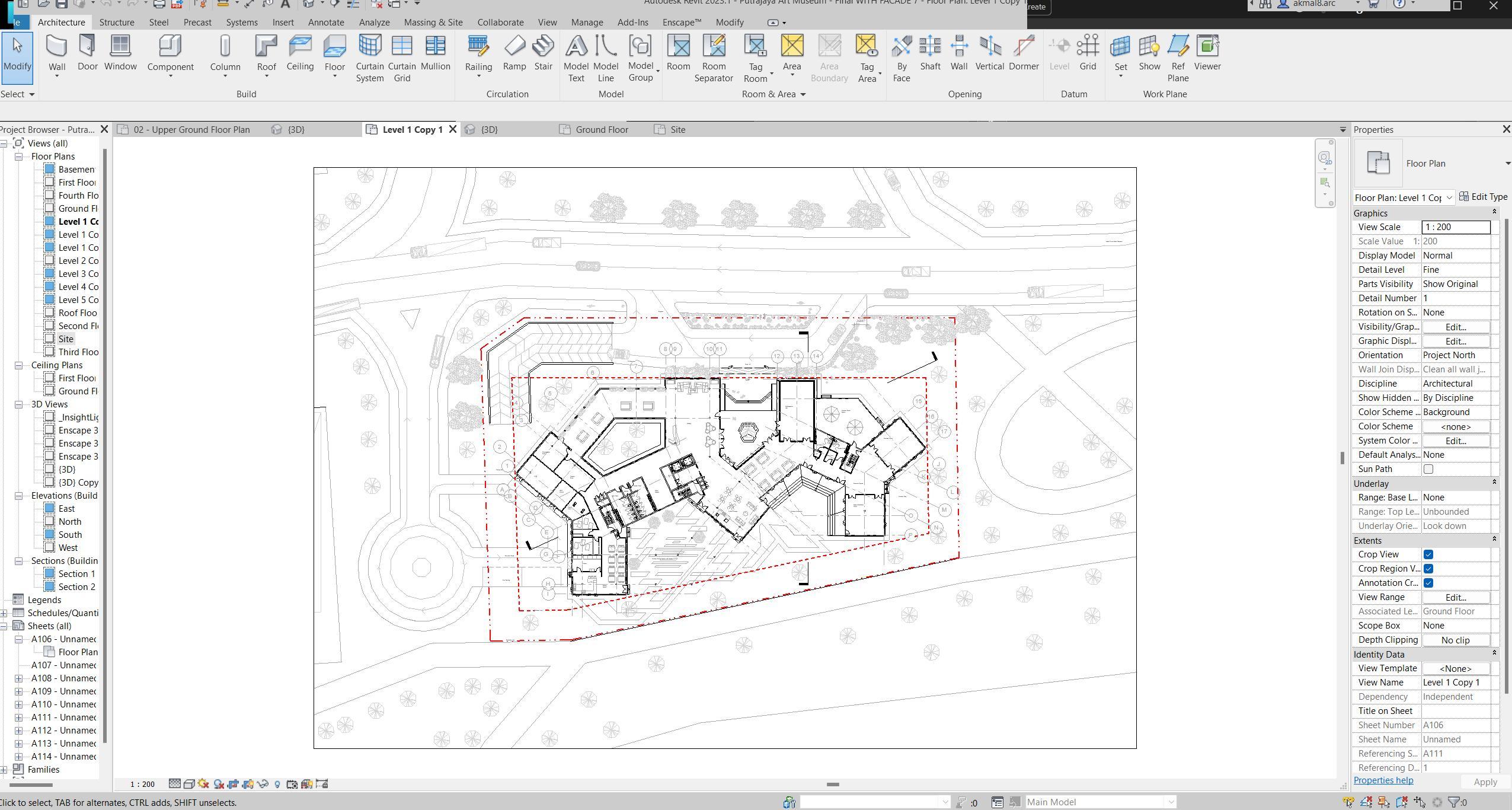Toggle the Annotation Crop checkbox
The height and width of the screenshot is (810, 1512).
point(1428,583)
